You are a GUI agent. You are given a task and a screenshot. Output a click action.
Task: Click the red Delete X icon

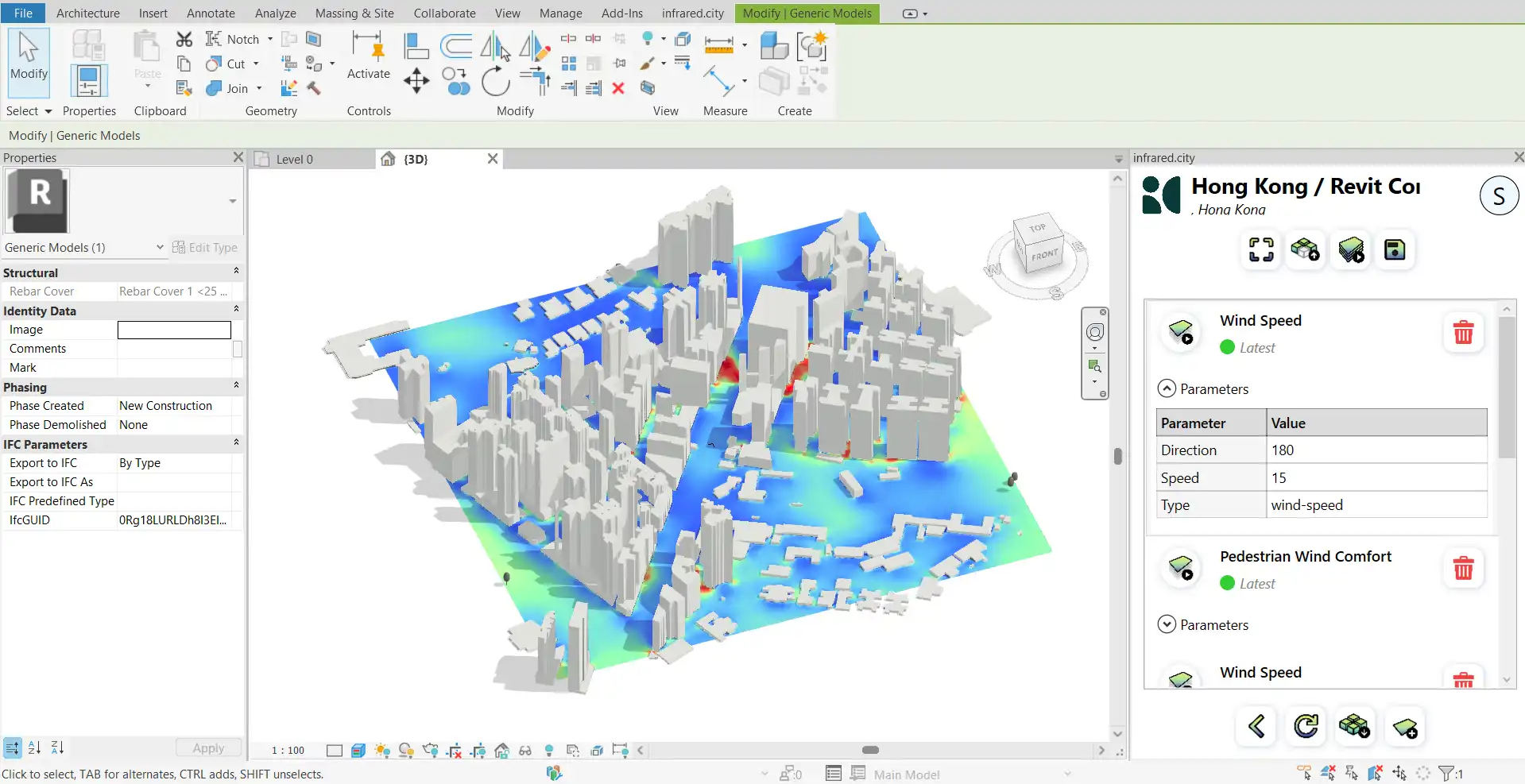pyautogui.click(x=618, y=88)
